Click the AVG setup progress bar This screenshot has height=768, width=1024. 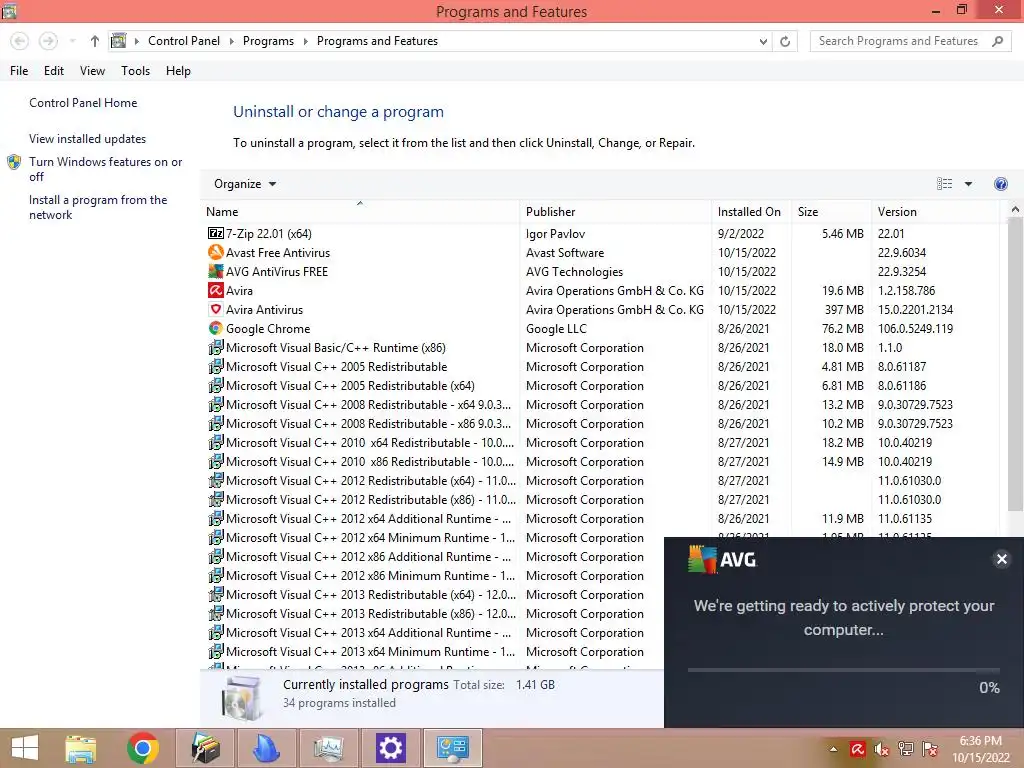843,670
